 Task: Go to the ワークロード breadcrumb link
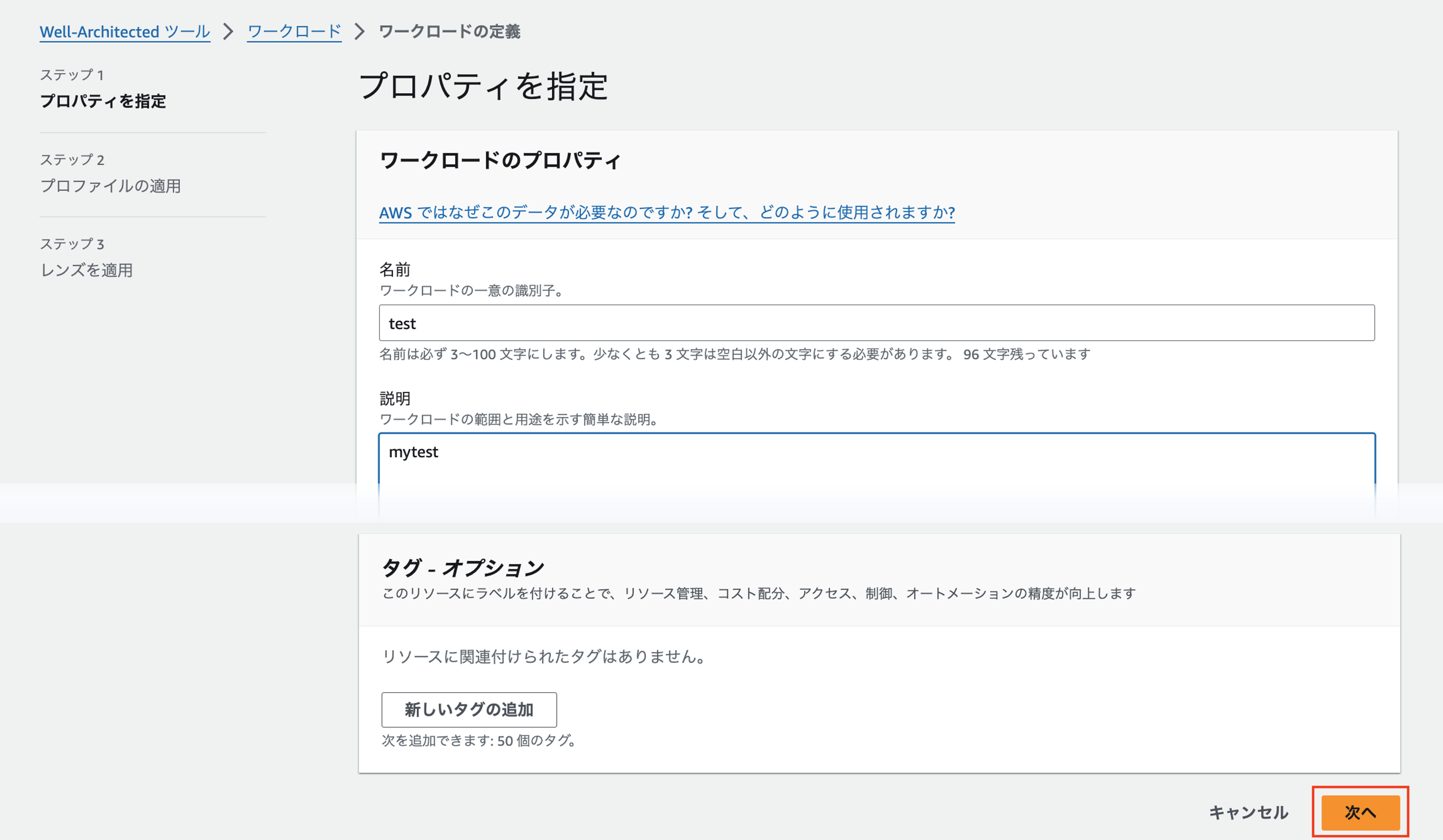point(294,31)
